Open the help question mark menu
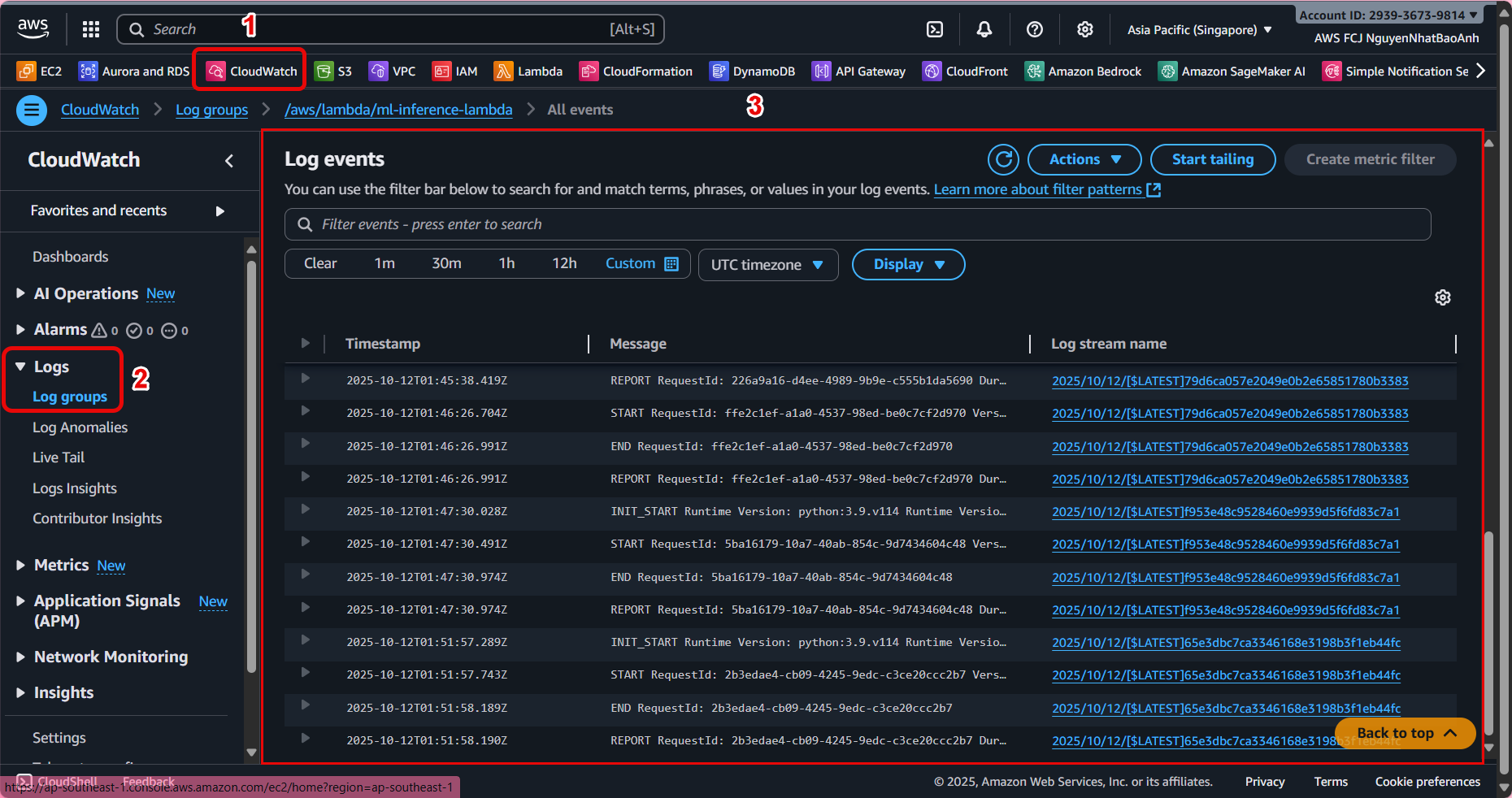 pyautogui.click(x=1035, y=30)
